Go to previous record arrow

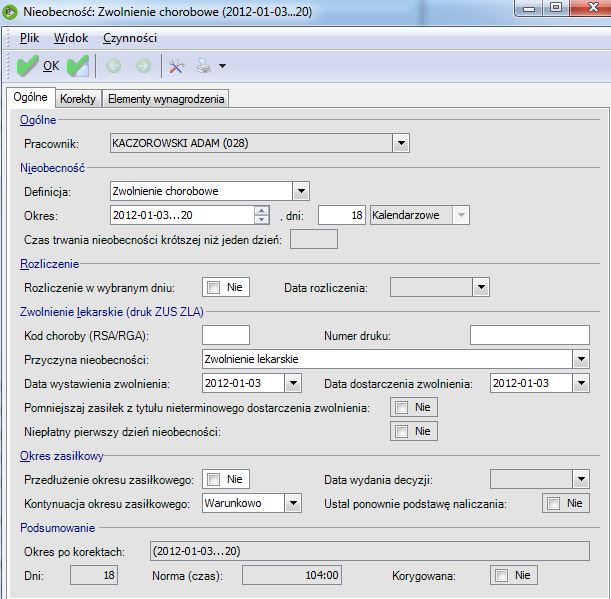click(x=114, y=66)
